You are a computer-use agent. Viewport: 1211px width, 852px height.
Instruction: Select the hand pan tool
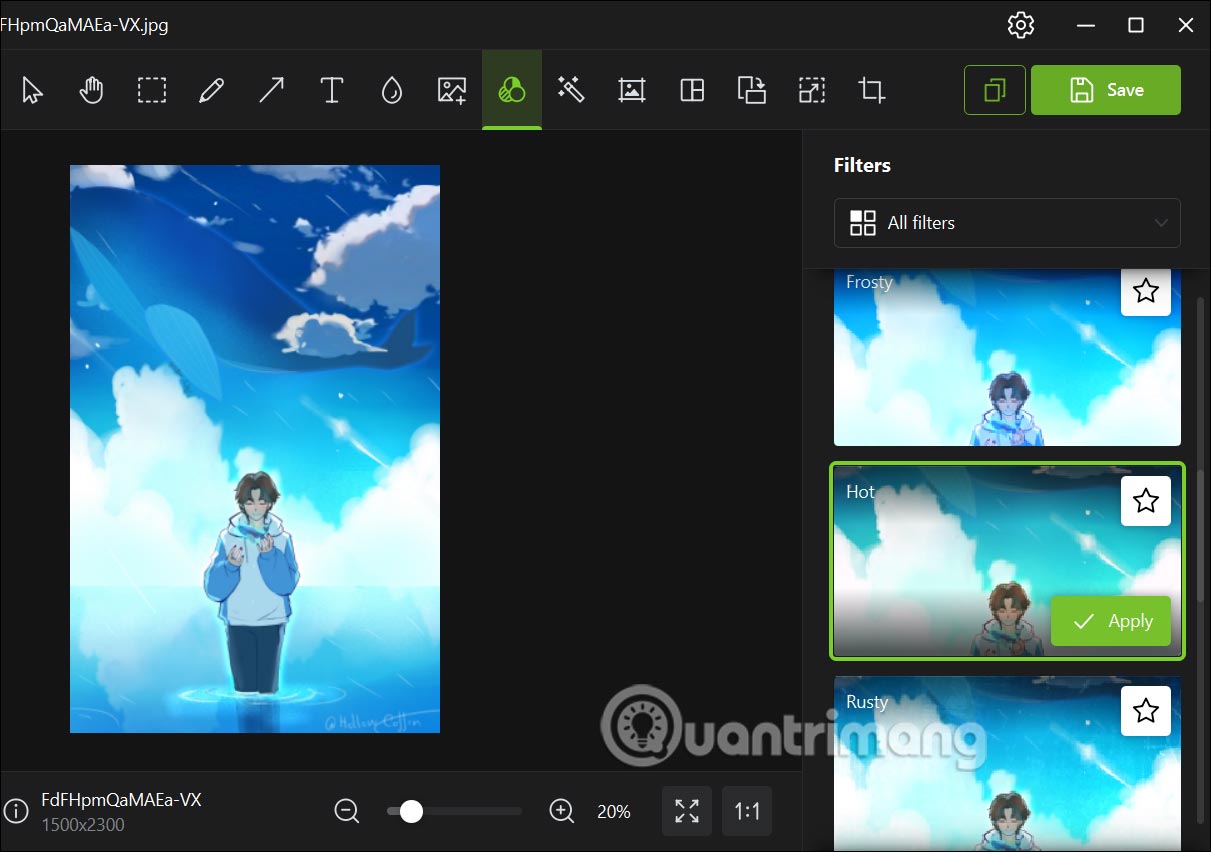(x=92, y=91)
